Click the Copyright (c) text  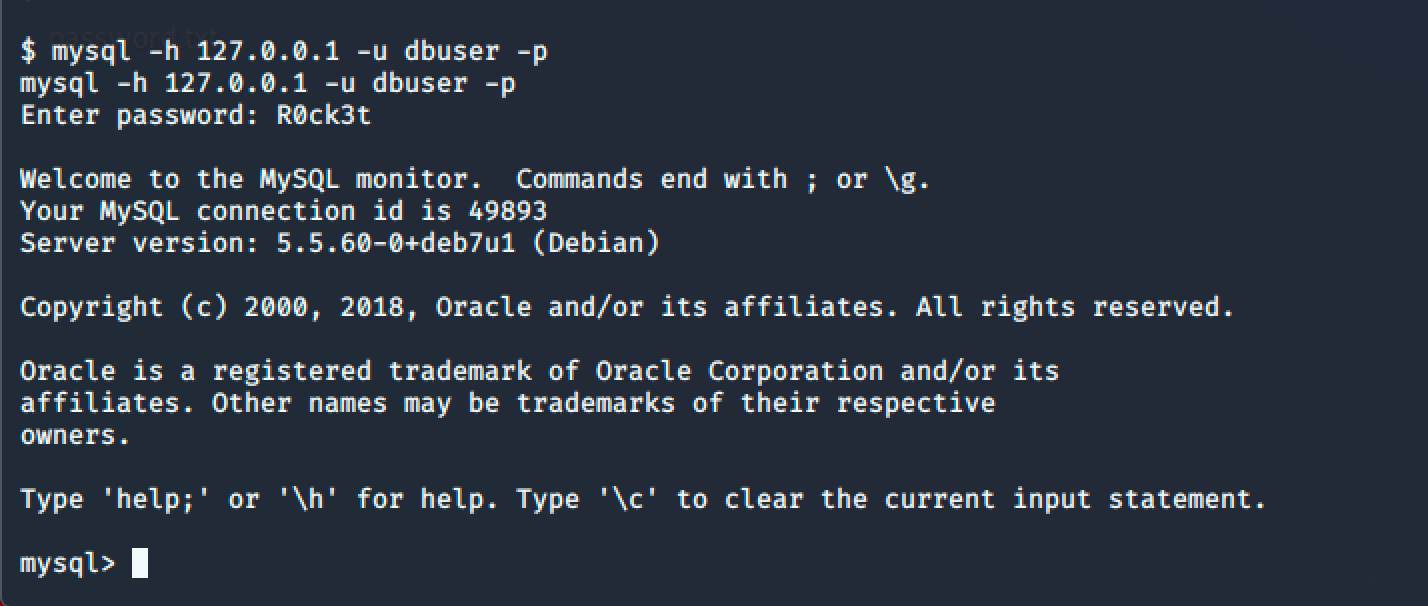pos(124,307)
